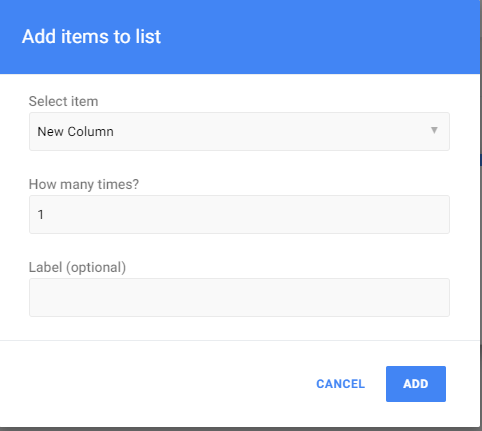Click the ADD button
This screenshot has width=482, height=431.
[416, 384]
